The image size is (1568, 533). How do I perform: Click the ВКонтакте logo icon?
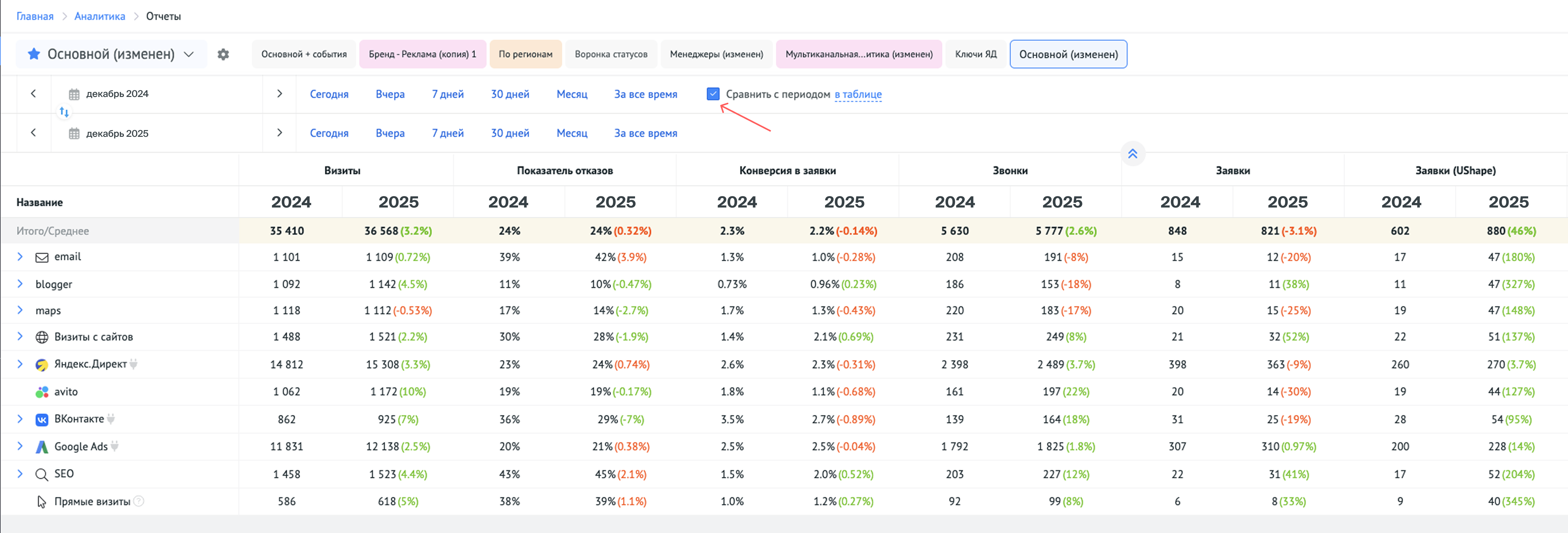pyautogui.click(x=42, y=419)
